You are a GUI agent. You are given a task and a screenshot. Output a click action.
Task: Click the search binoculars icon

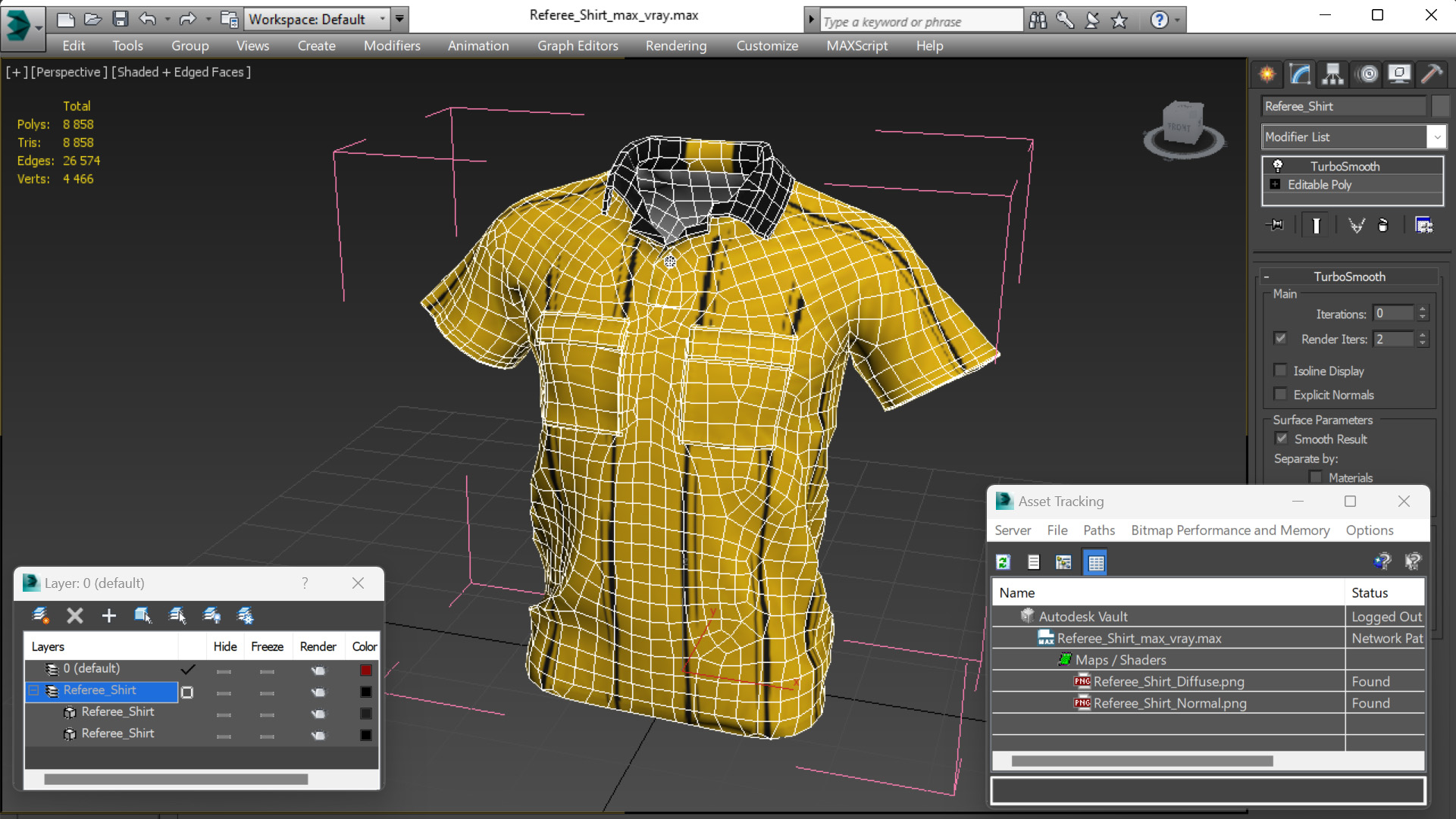tap(1038, 20)
